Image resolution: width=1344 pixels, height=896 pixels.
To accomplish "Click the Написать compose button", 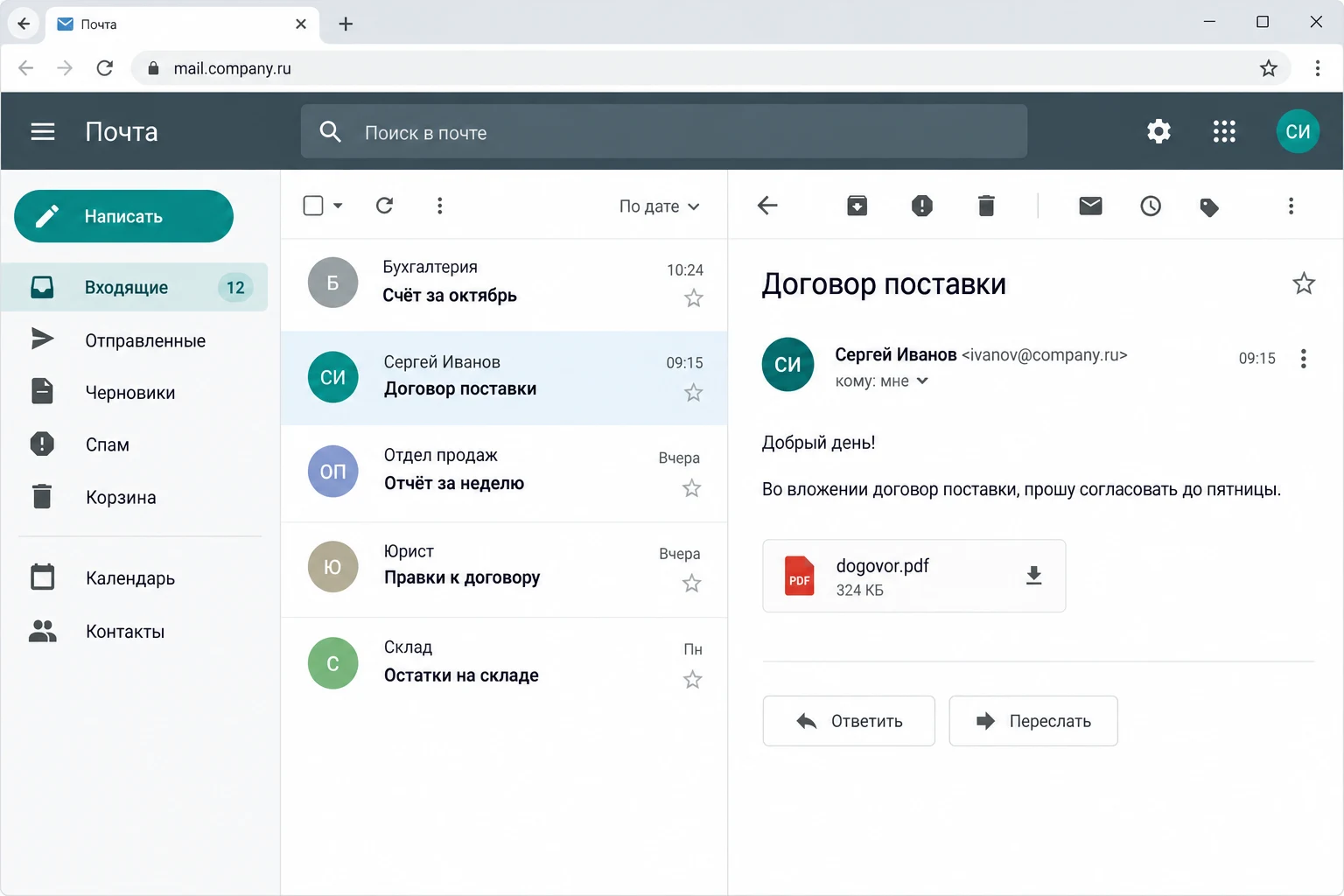I will tap(123, 216).
